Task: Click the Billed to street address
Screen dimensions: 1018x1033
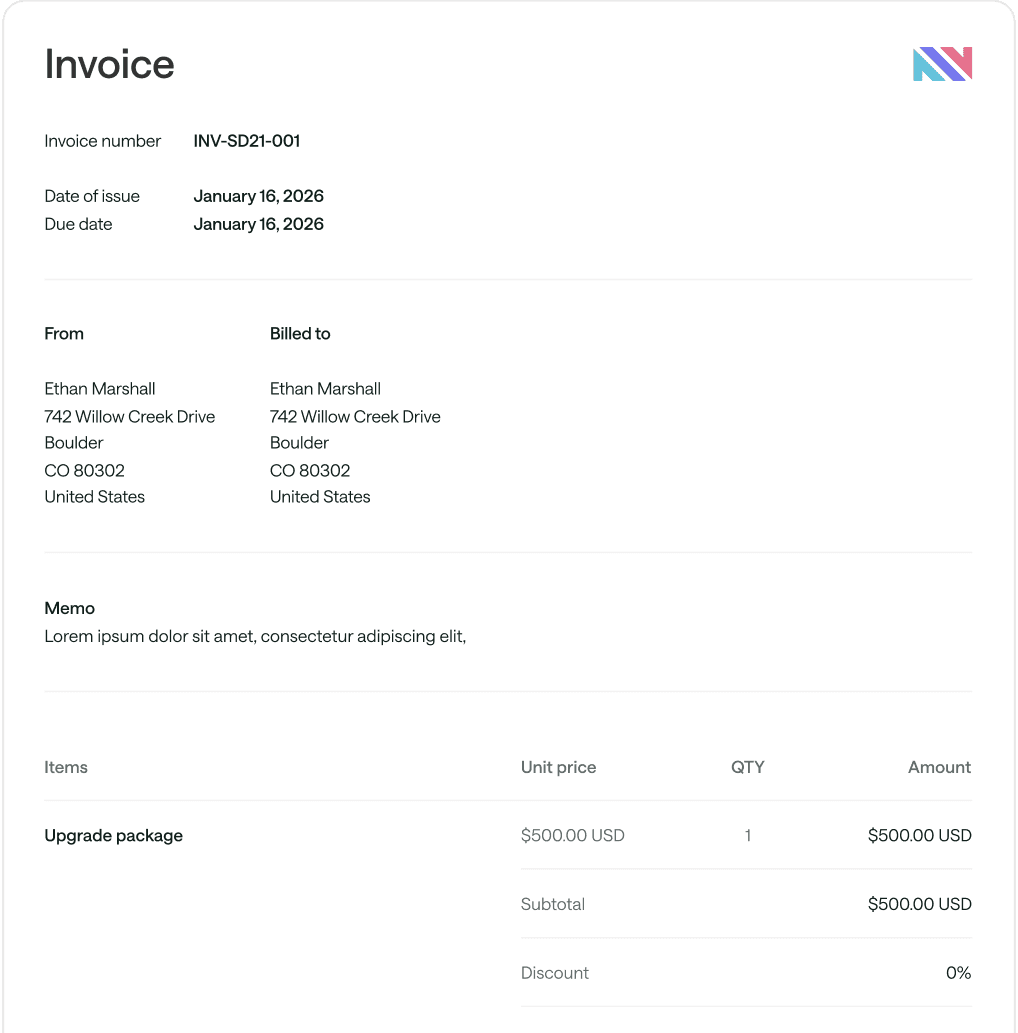Action: (355, 416)
